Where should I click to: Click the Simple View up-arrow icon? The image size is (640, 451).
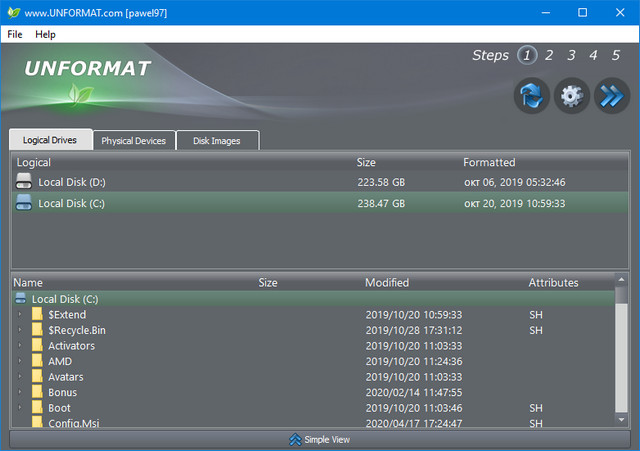point(295,440)
